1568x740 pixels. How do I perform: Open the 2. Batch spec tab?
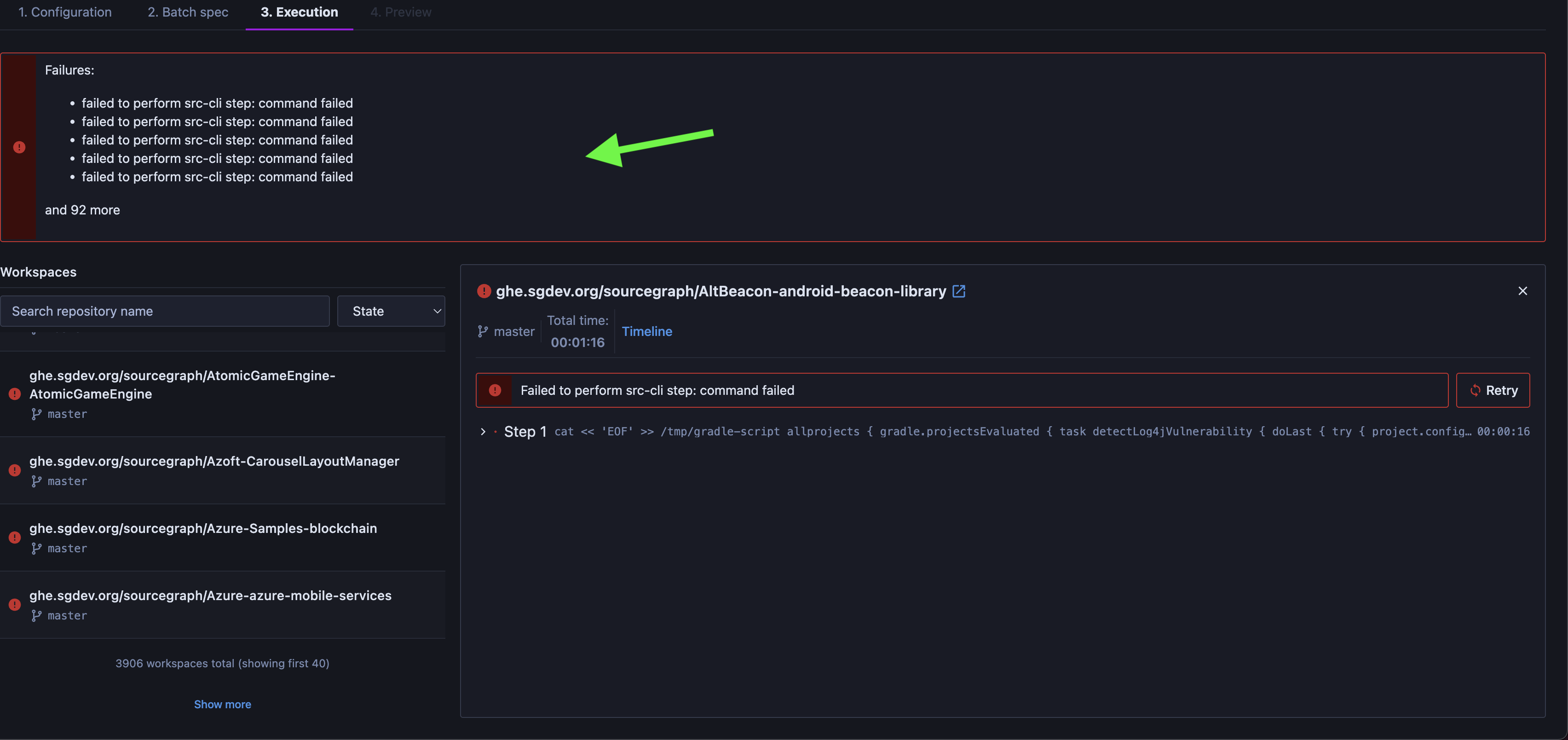(188, 12)
